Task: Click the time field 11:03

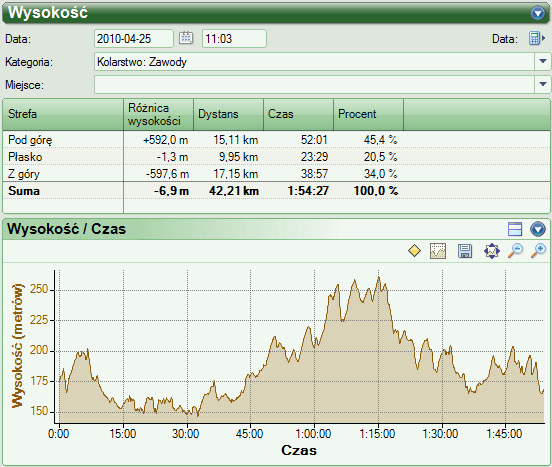Action: pyautogui.click(x=234, y=38)
